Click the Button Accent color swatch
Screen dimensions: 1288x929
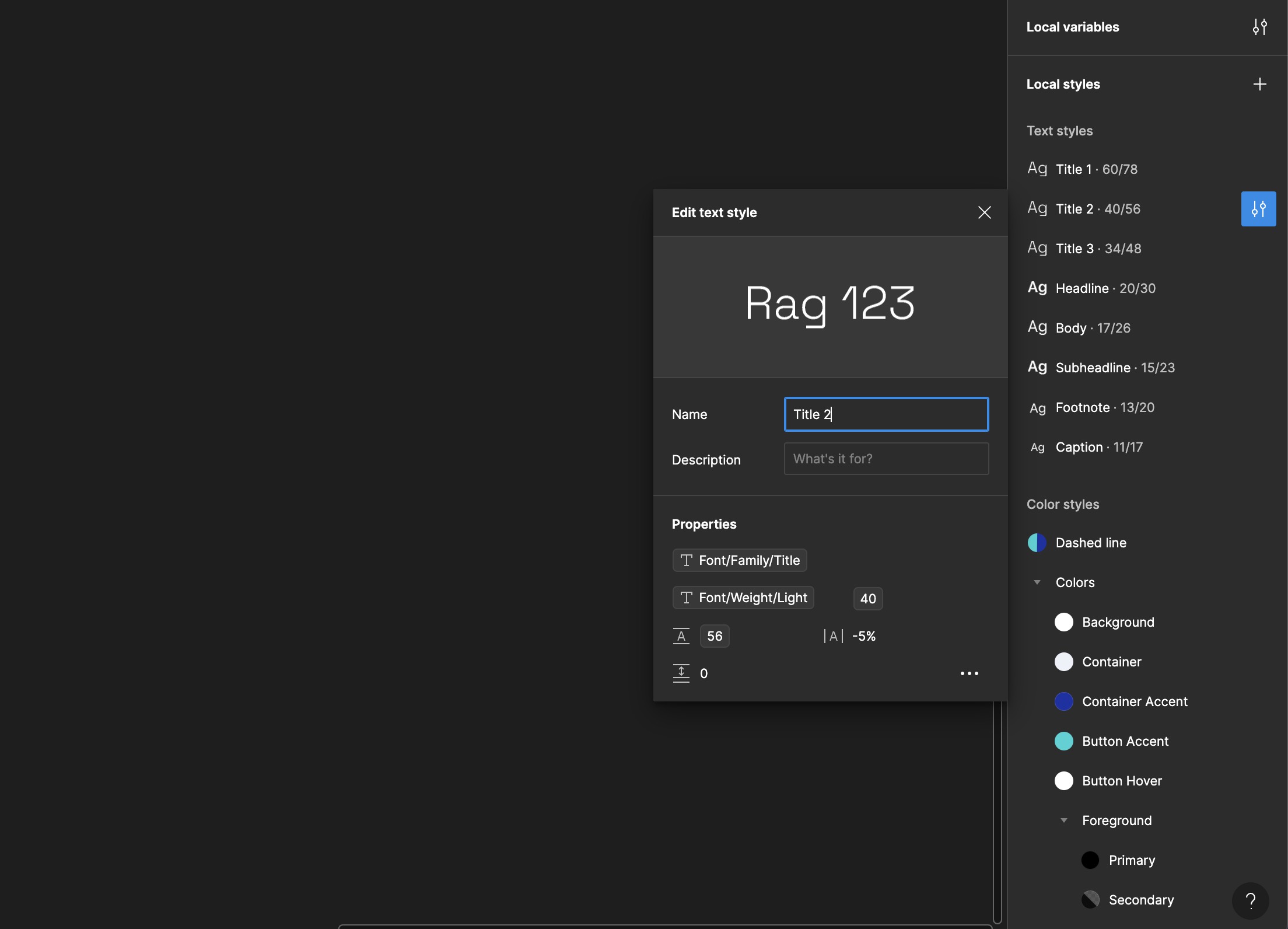click(x=1063, y=741)
